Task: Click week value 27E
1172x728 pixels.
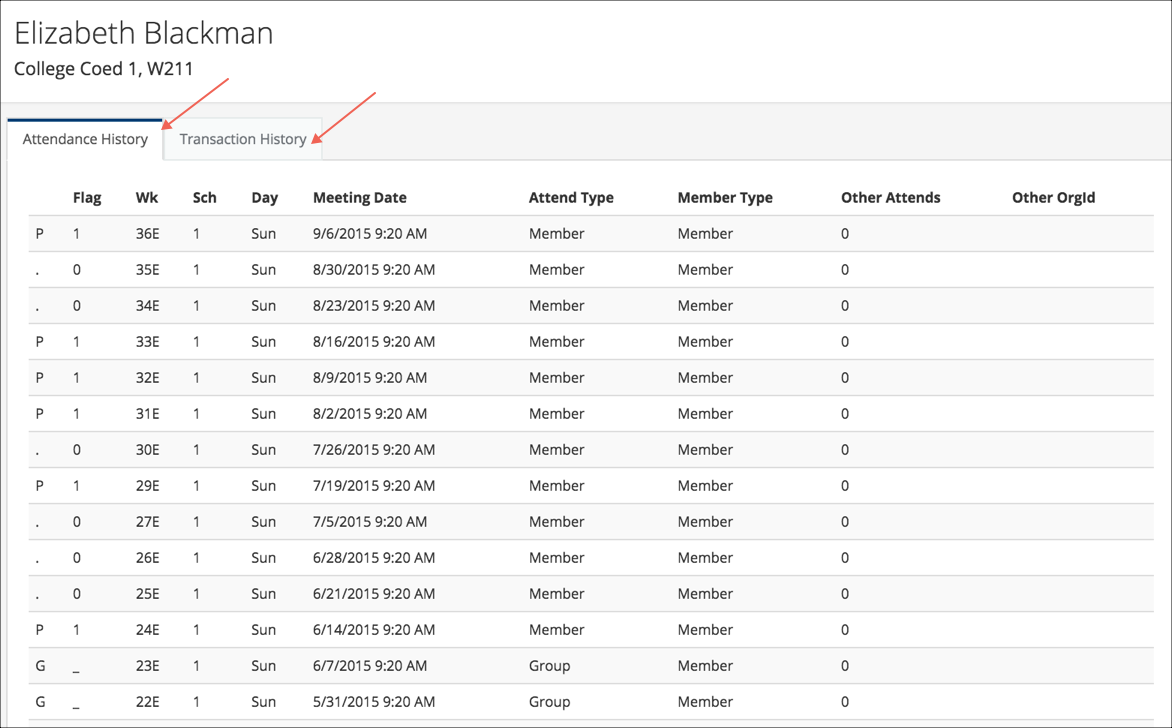Action: pyautogui.click(x=147, y=522)
